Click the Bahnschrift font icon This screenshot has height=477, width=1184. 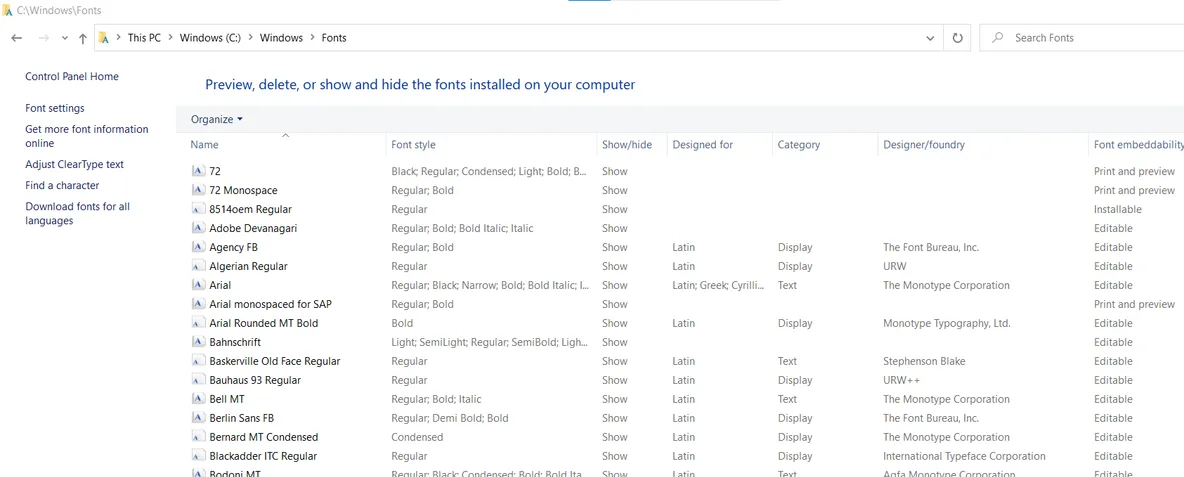tap(199, 342)
